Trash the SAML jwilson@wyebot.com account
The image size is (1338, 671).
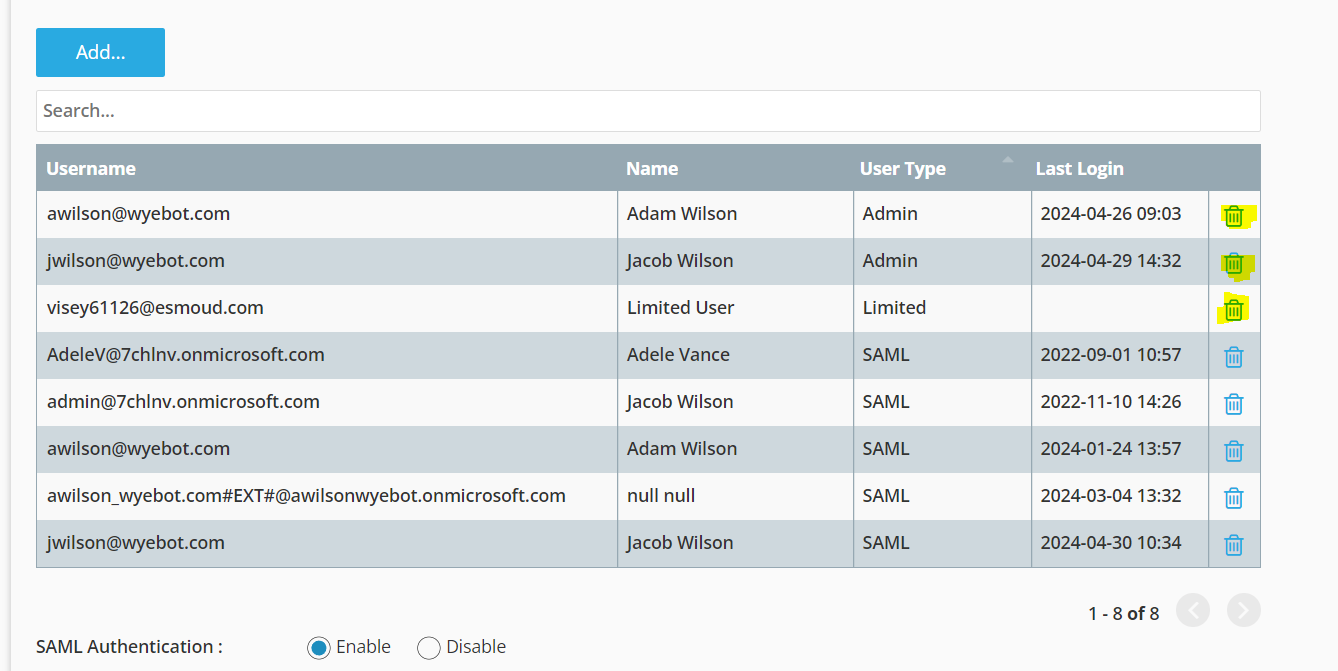[x=1234, y=545]
